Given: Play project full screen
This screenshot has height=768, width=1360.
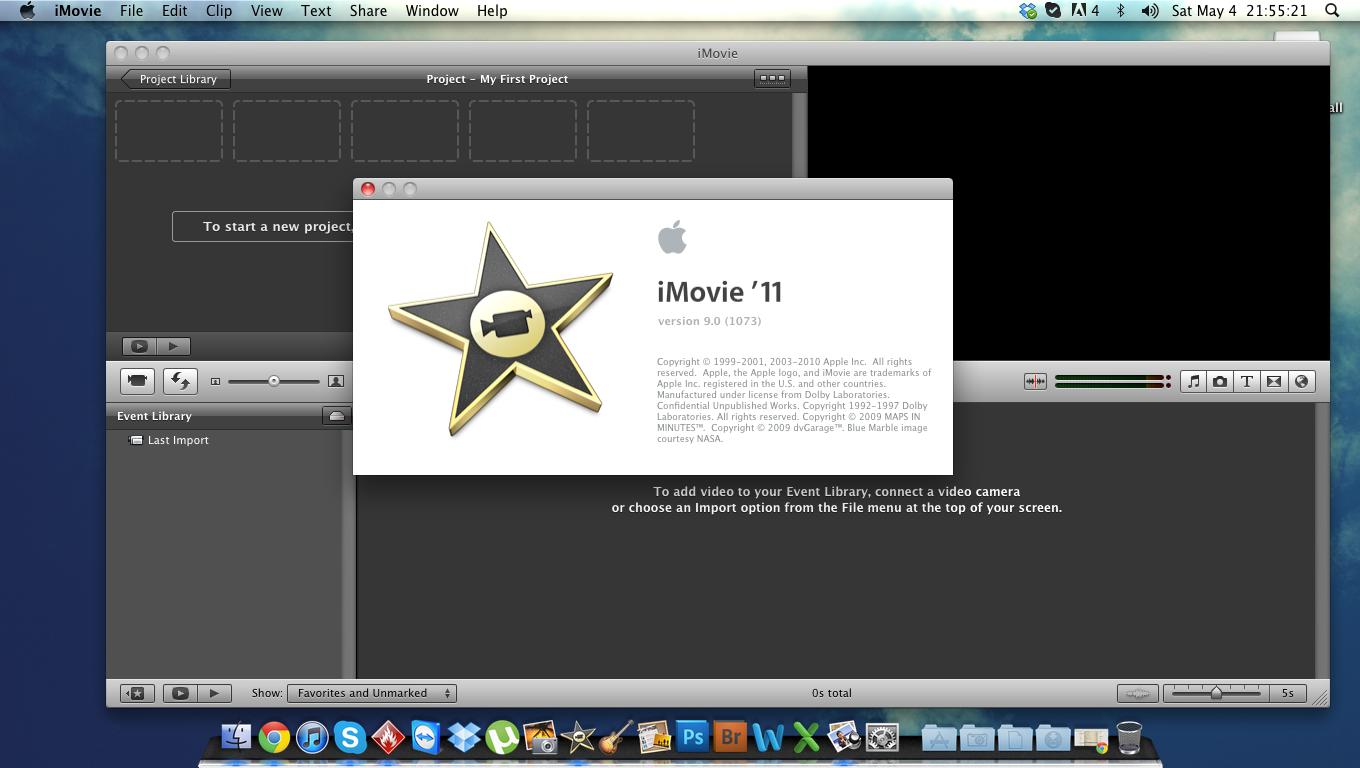Looking at the screenshot, I should pyautogui.click(x=139, y=346).
